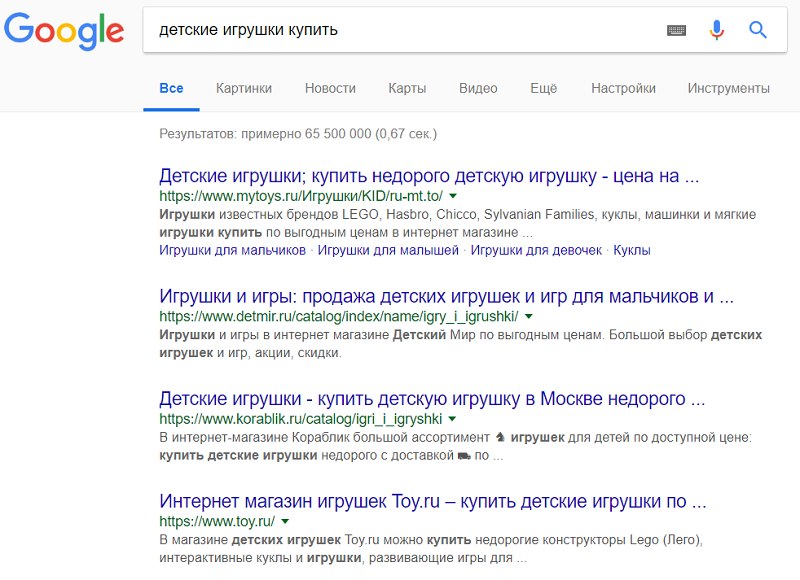This screenshot has height=580, width=800.
Task: Expand the Ещё menu
Action: tap(543, 88)
